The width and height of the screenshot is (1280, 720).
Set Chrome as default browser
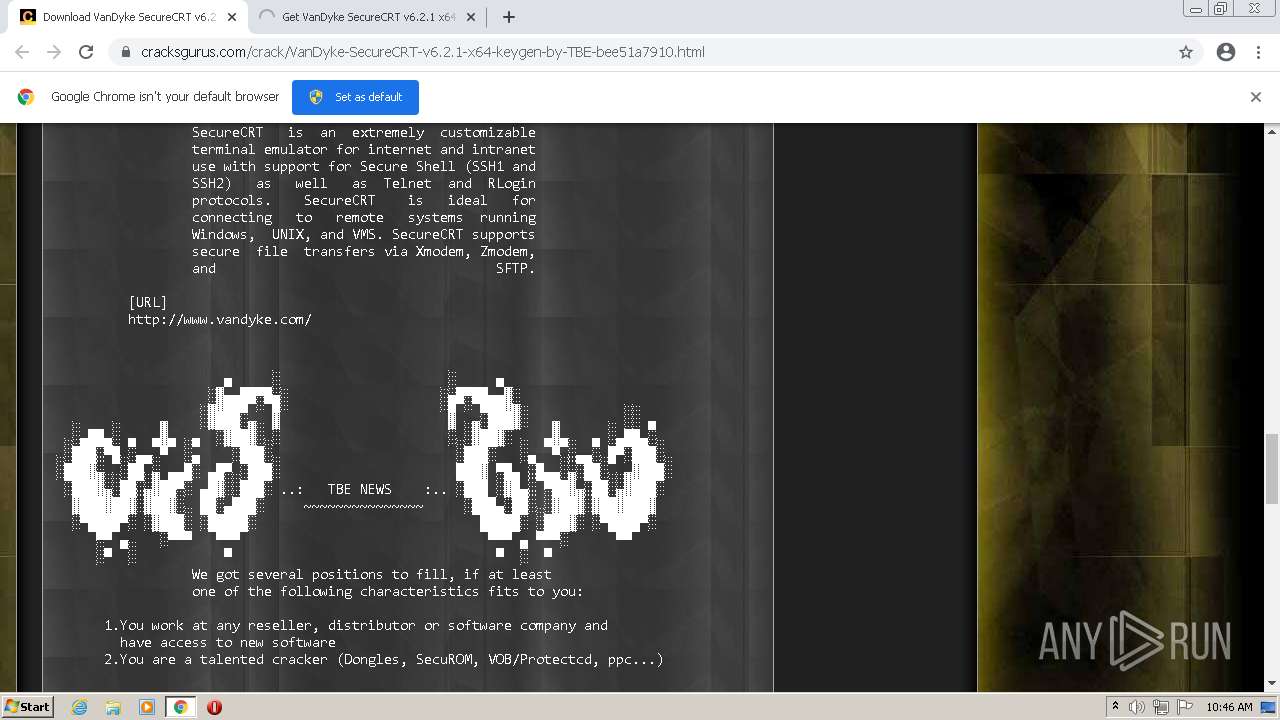click(x=355, y=97)
